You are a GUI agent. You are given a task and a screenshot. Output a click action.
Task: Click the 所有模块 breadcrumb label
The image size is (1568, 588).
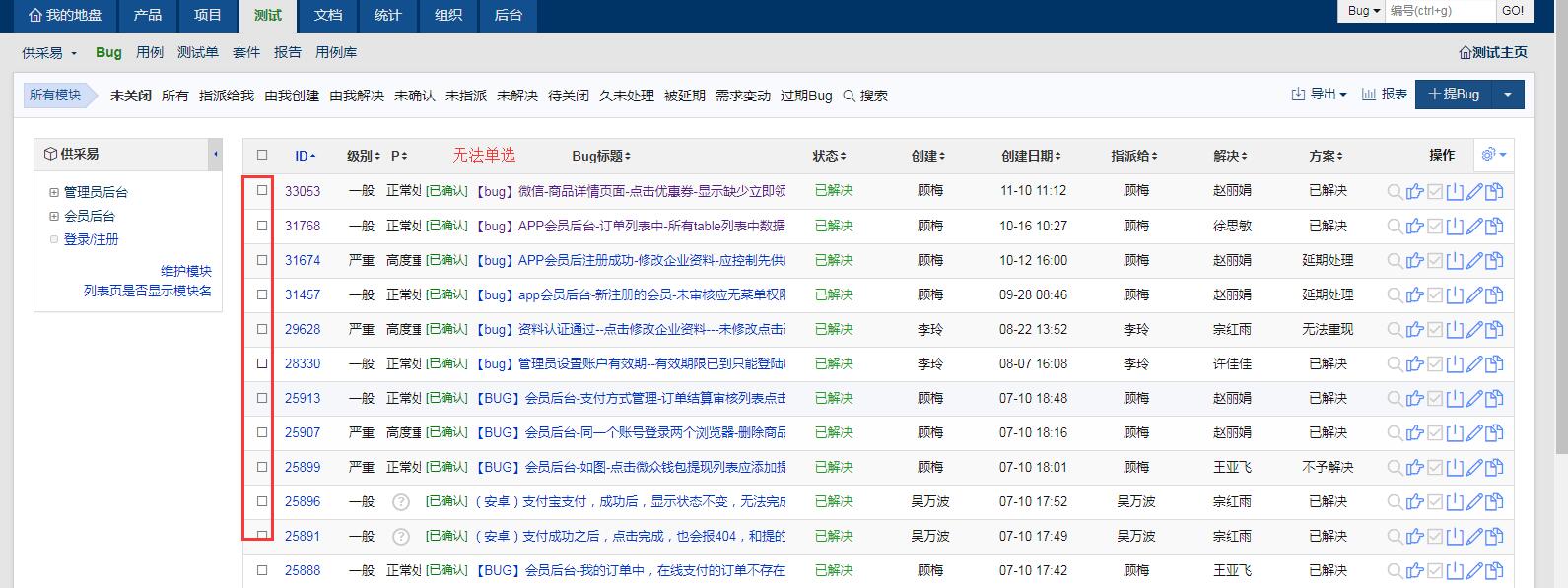coord(55,96)
